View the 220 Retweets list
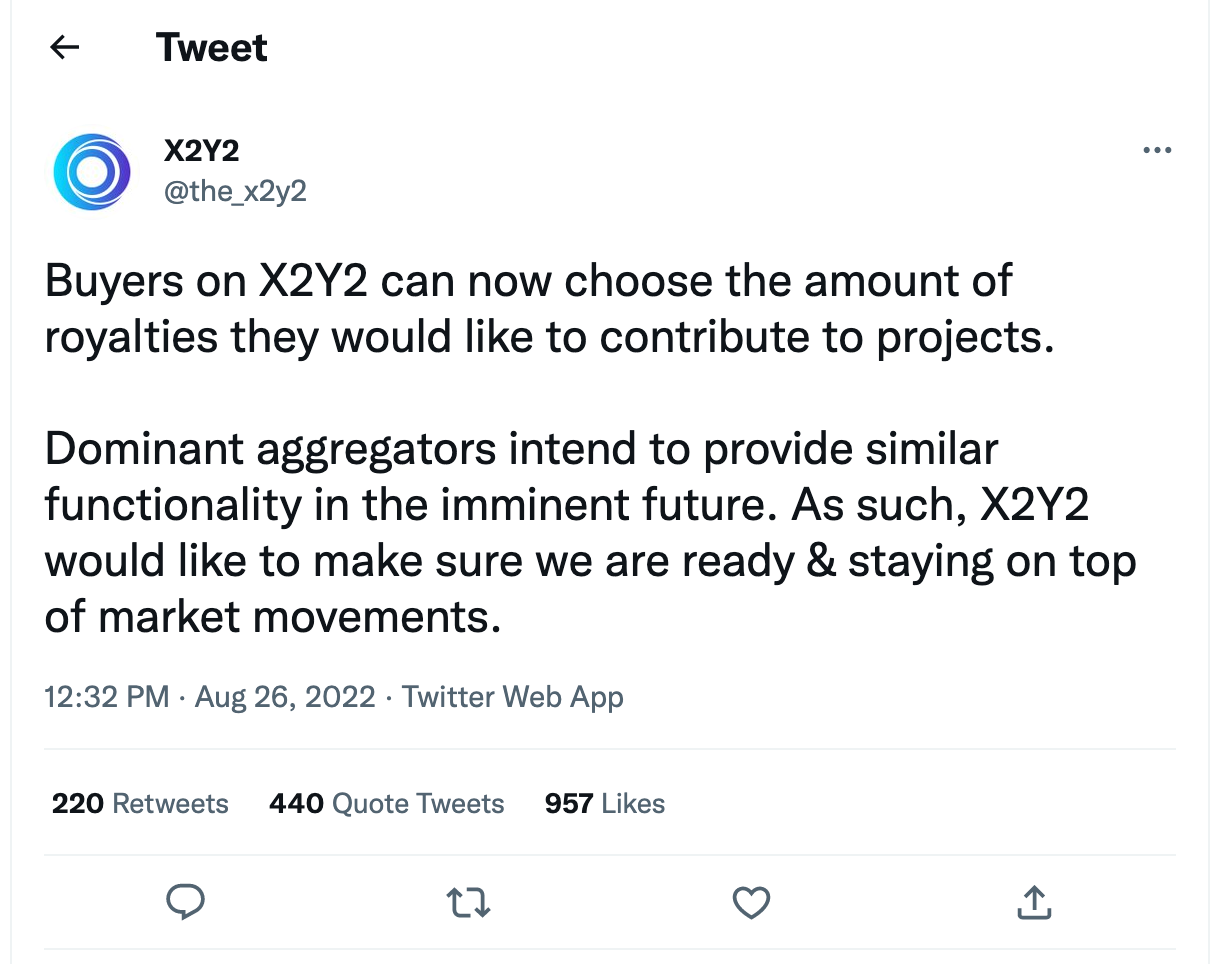1214x964 pixels. click(140, 803)
